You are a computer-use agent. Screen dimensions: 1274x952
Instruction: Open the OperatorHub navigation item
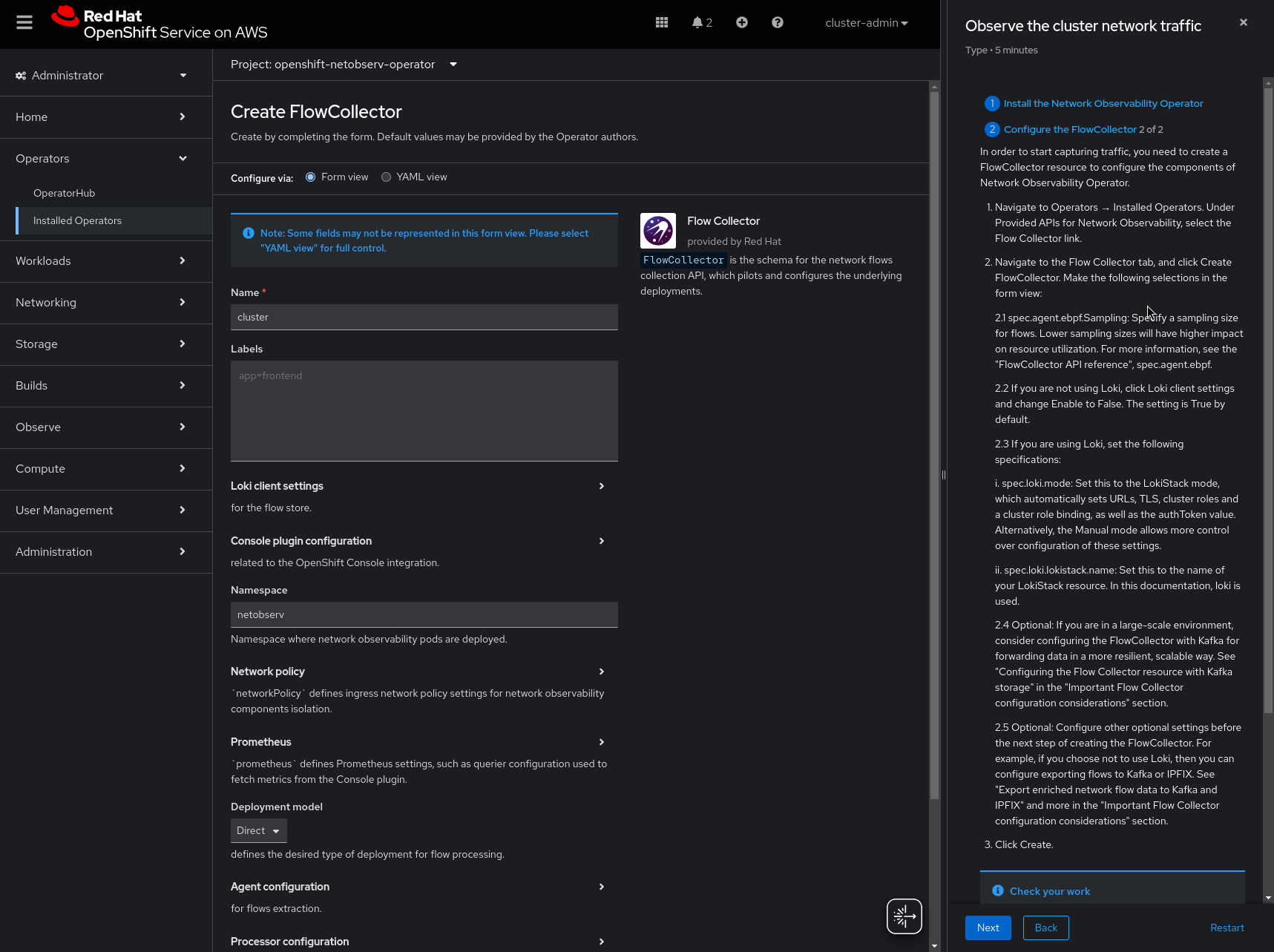[x=65, y=193]
